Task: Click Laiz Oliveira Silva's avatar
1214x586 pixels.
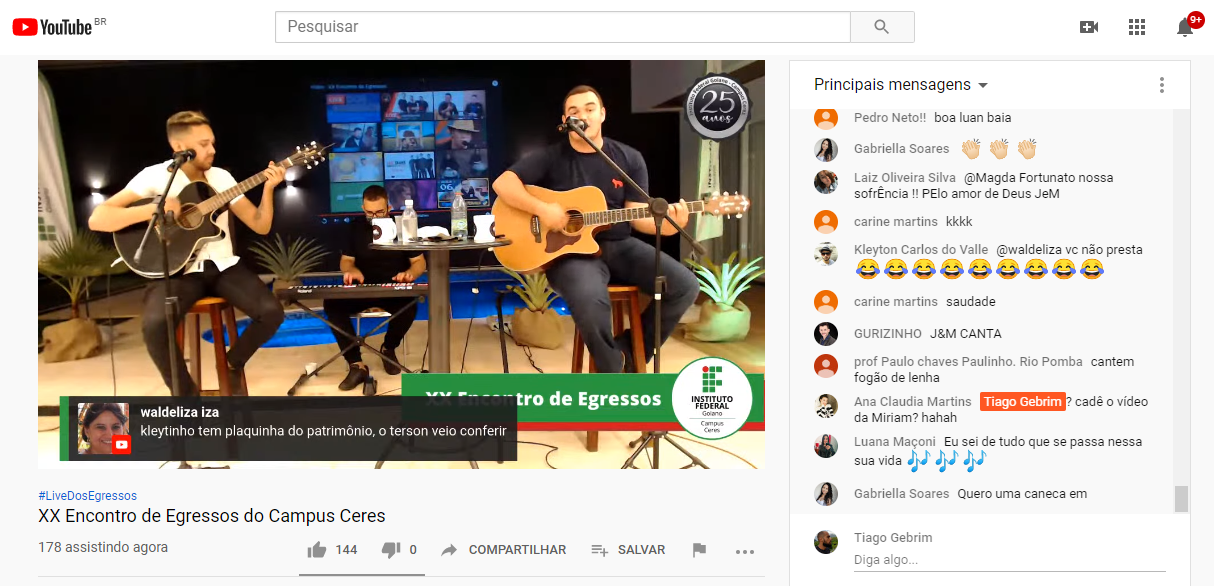Action: [826, 182]
